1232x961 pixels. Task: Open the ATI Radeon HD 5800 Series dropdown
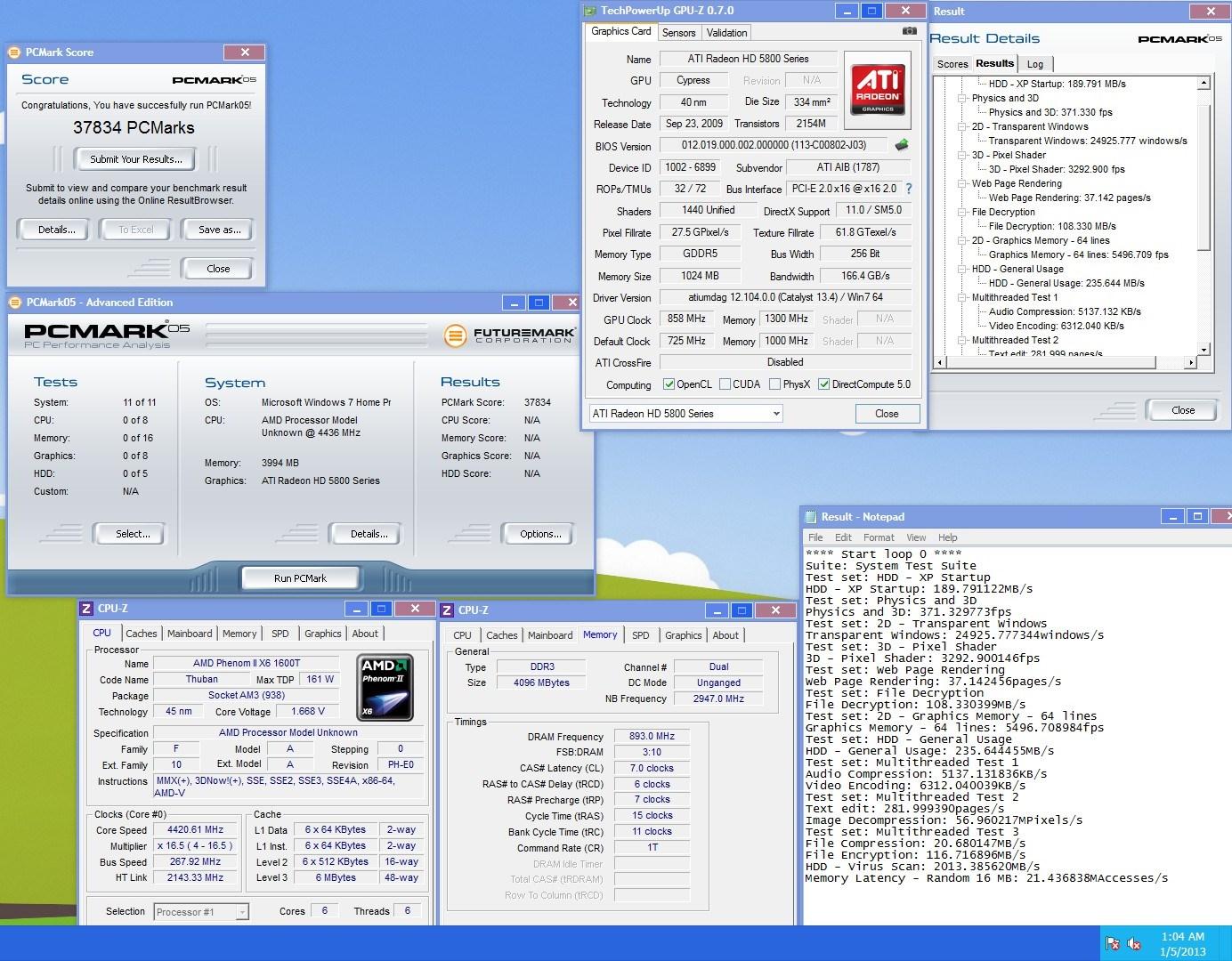(685, 414)
